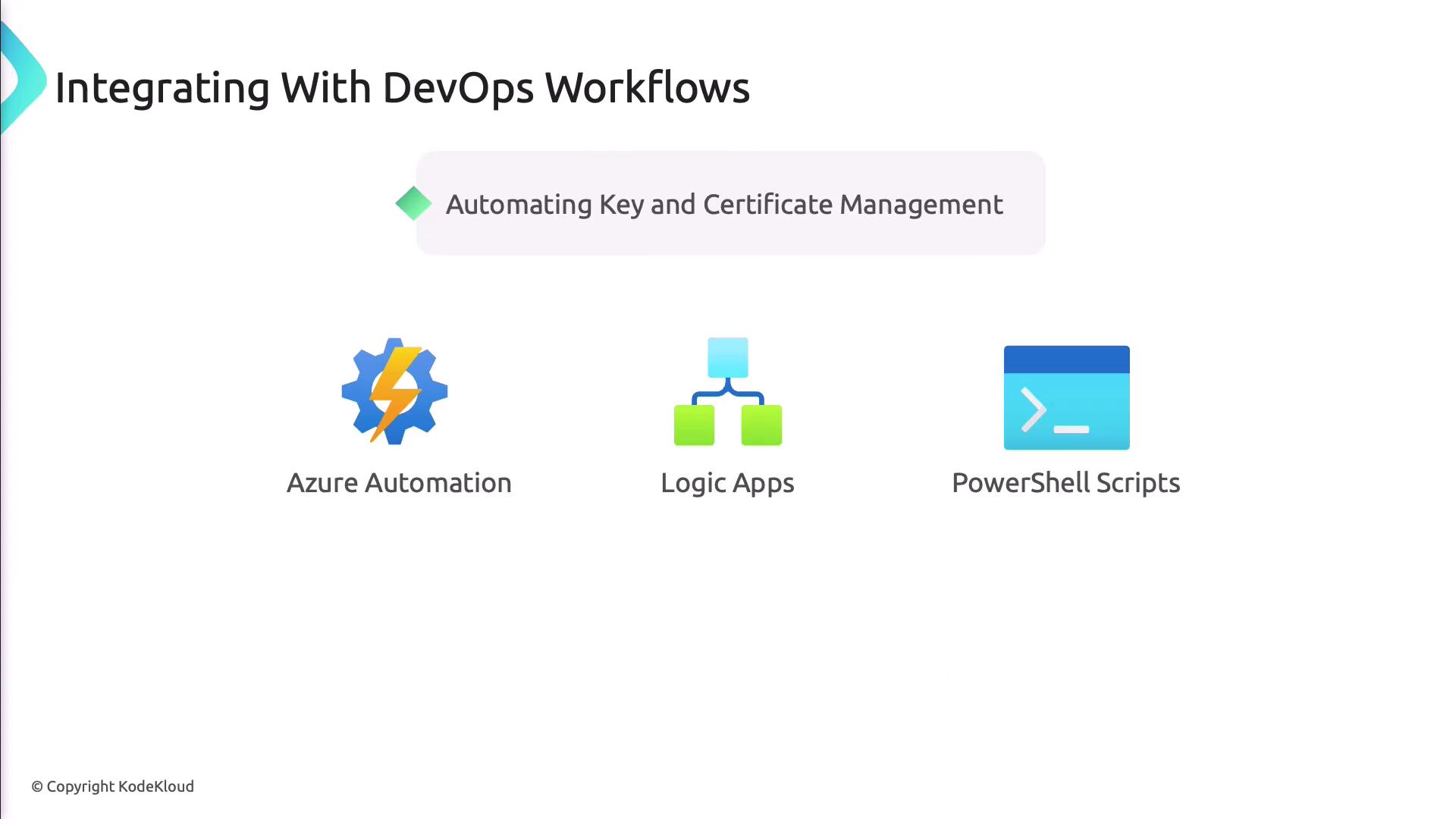1456x819 pixels.
Task: Click the Logic Apps workflow icon
Action: tap(728, 391)
